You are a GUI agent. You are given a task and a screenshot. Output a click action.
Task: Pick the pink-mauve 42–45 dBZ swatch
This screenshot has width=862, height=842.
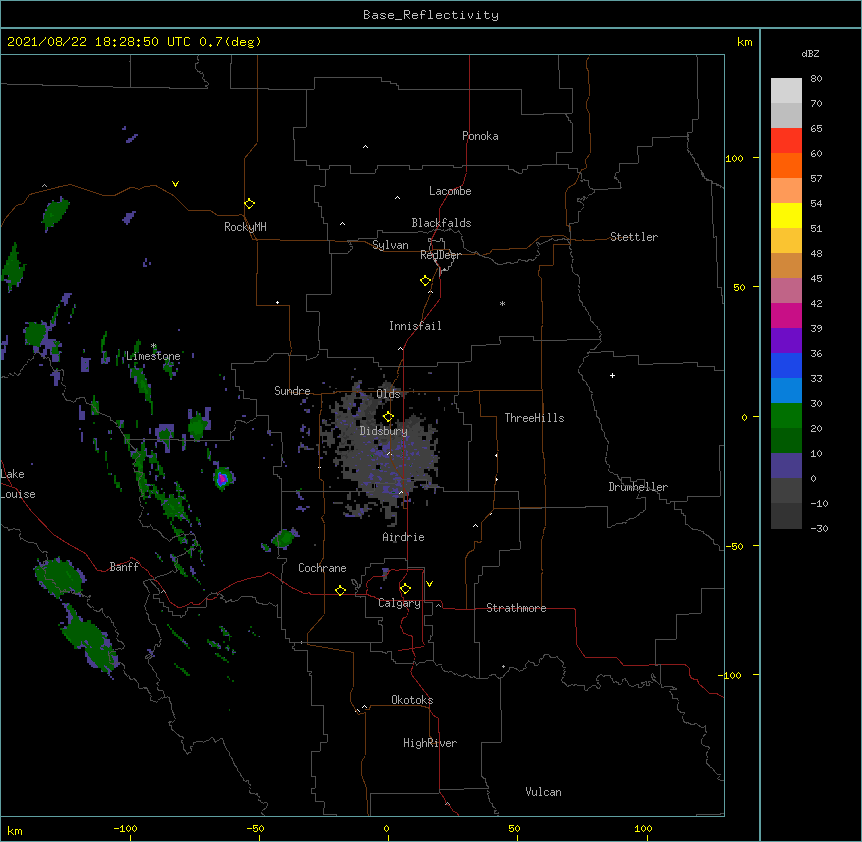point(786,291)
